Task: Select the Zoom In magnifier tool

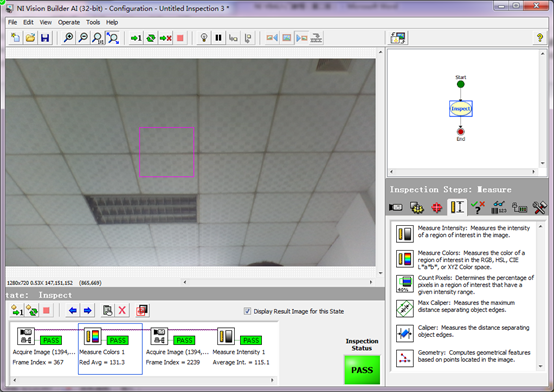Action: (68, 38)
